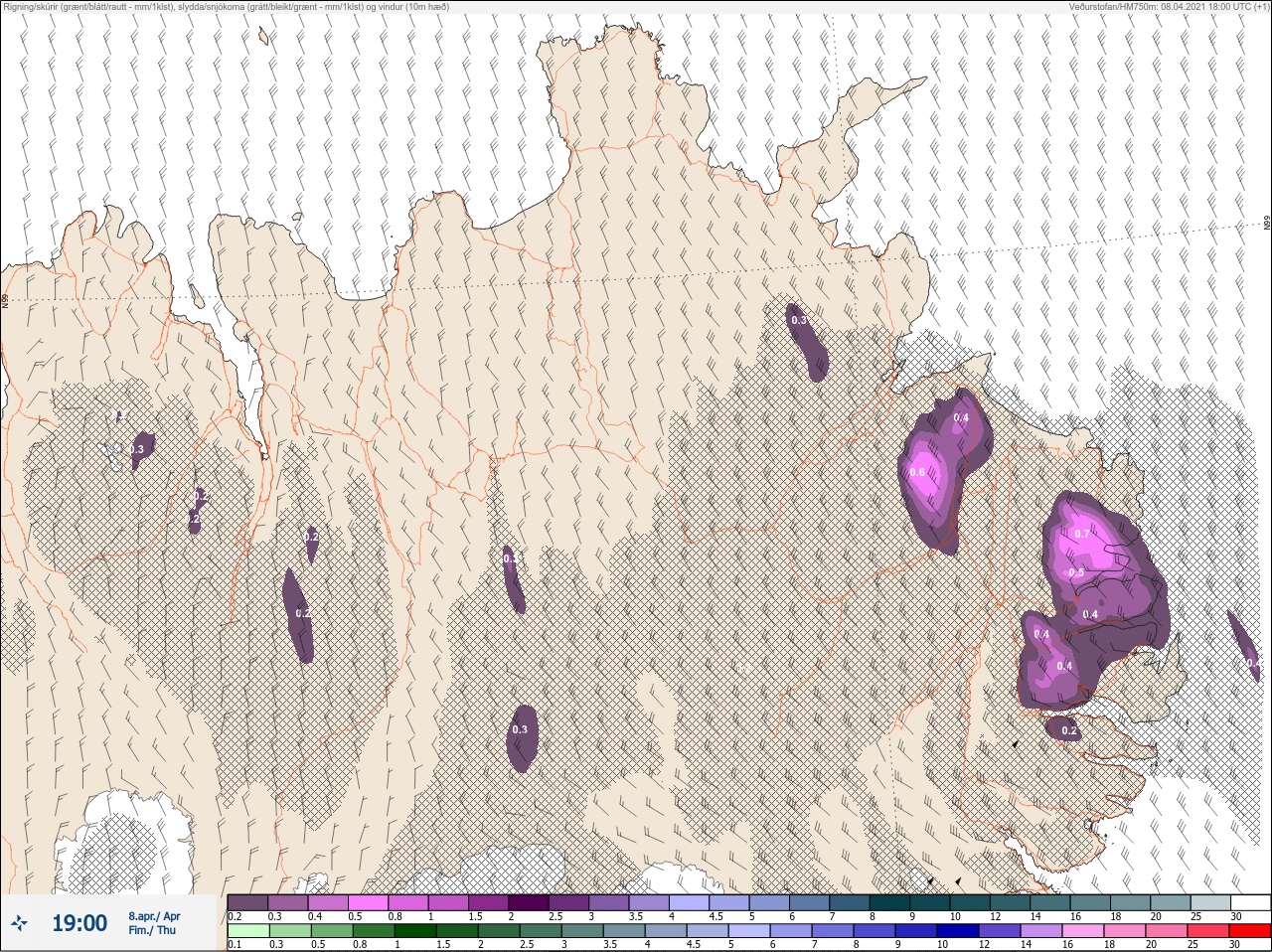Click the 0.6 precipitation value on map
1272x952 pixels.
pyautogui.click(x=918, y=472)
